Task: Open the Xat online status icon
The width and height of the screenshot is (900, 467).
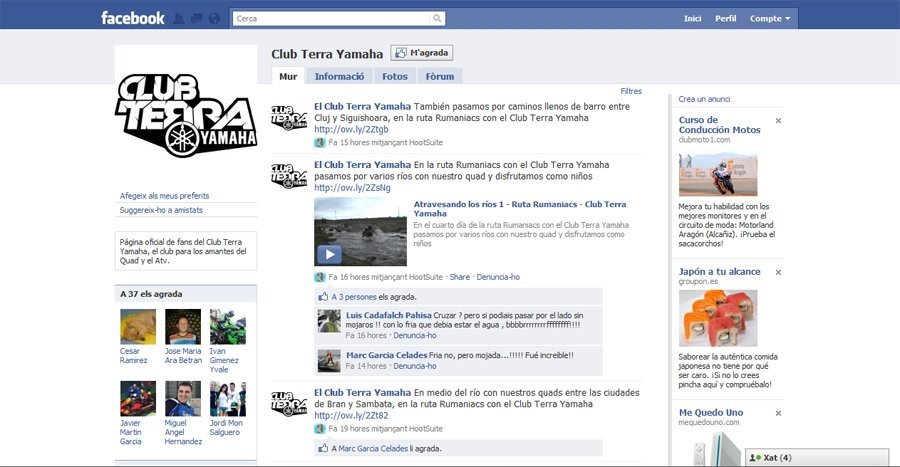Action: [x=755, y=458]
